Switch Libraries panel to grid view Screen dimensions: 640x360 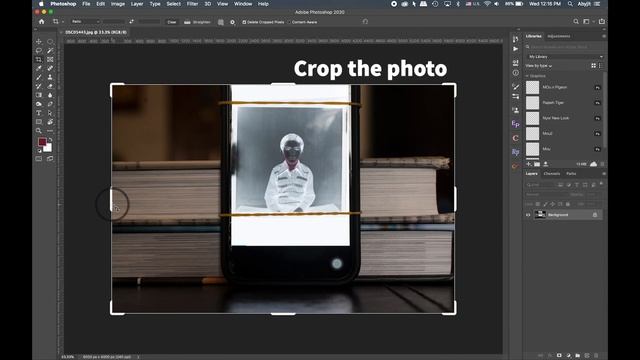(x=593, y=66)
